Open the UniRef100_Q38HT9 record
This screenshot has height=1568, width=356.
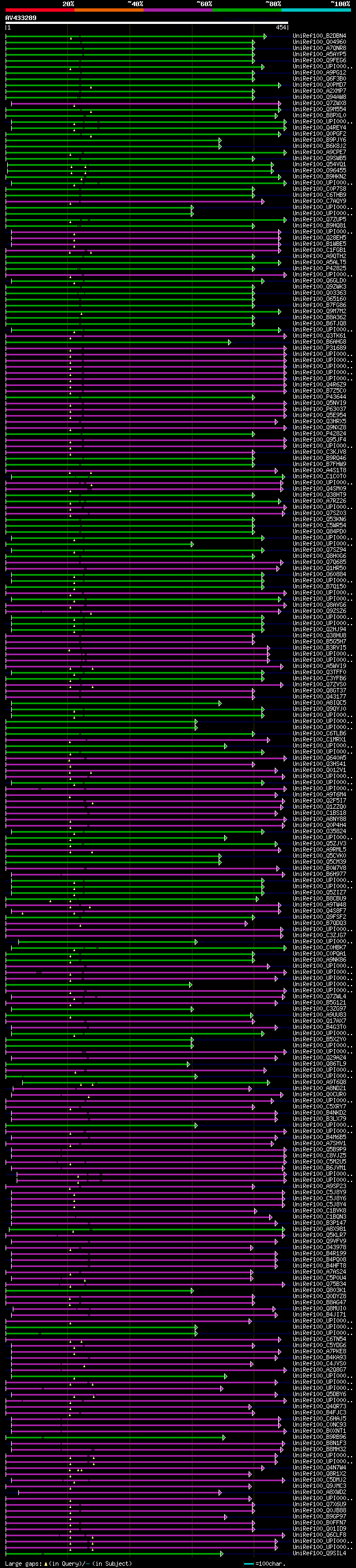(x=319, y=495)
